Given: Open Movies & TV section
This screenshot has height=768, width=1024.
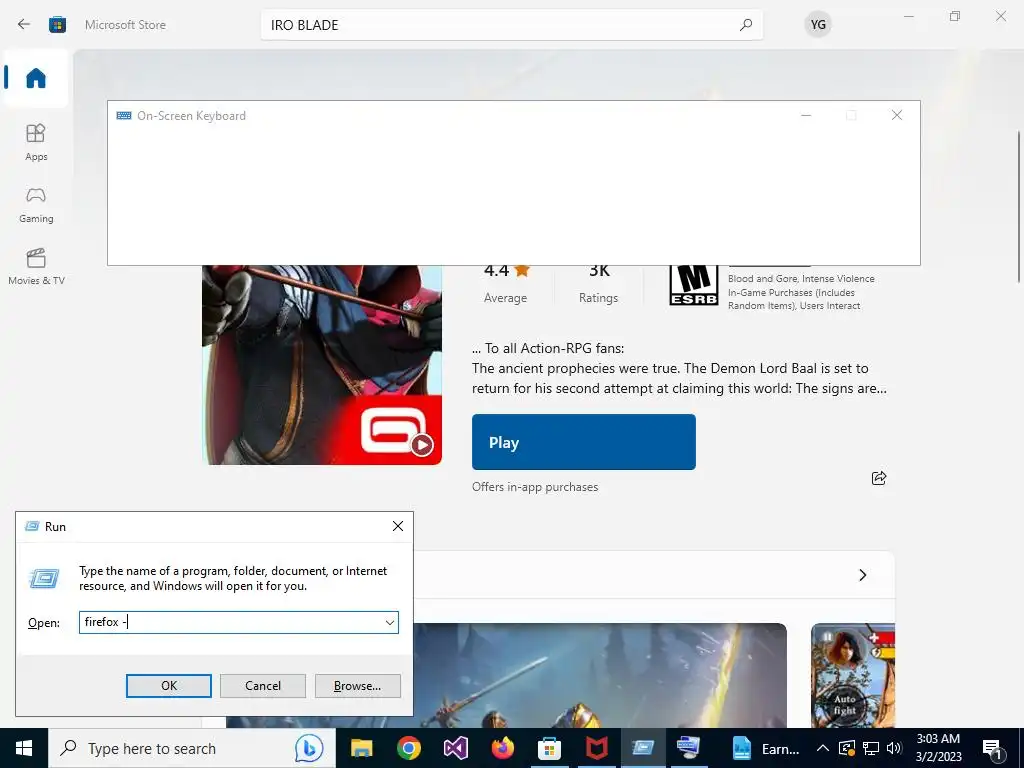Looking at the screenshot, I should [36, 266].
